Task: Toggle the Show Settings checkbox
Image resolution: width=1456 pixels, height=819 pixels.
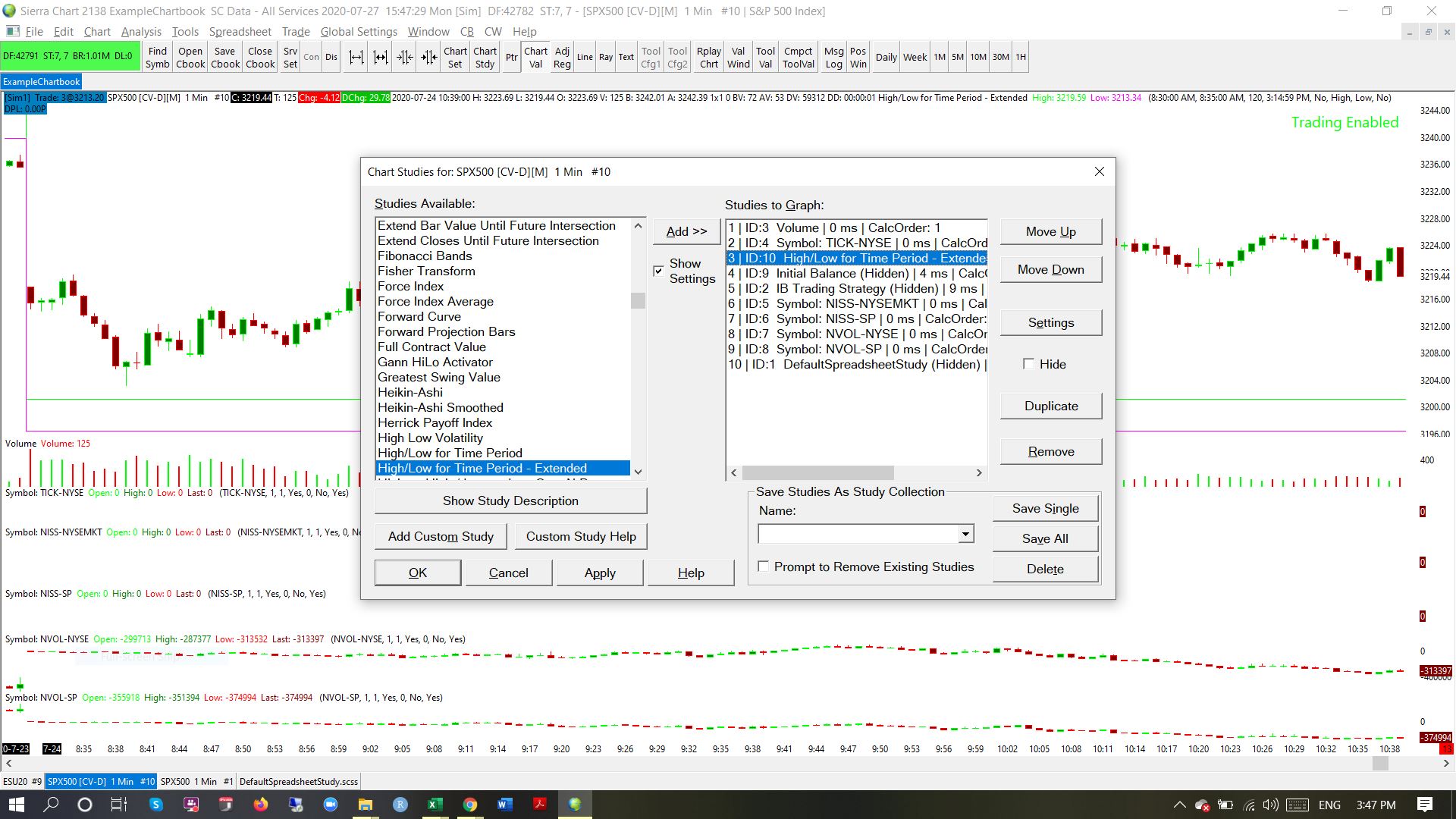Action: coord(658,271)
